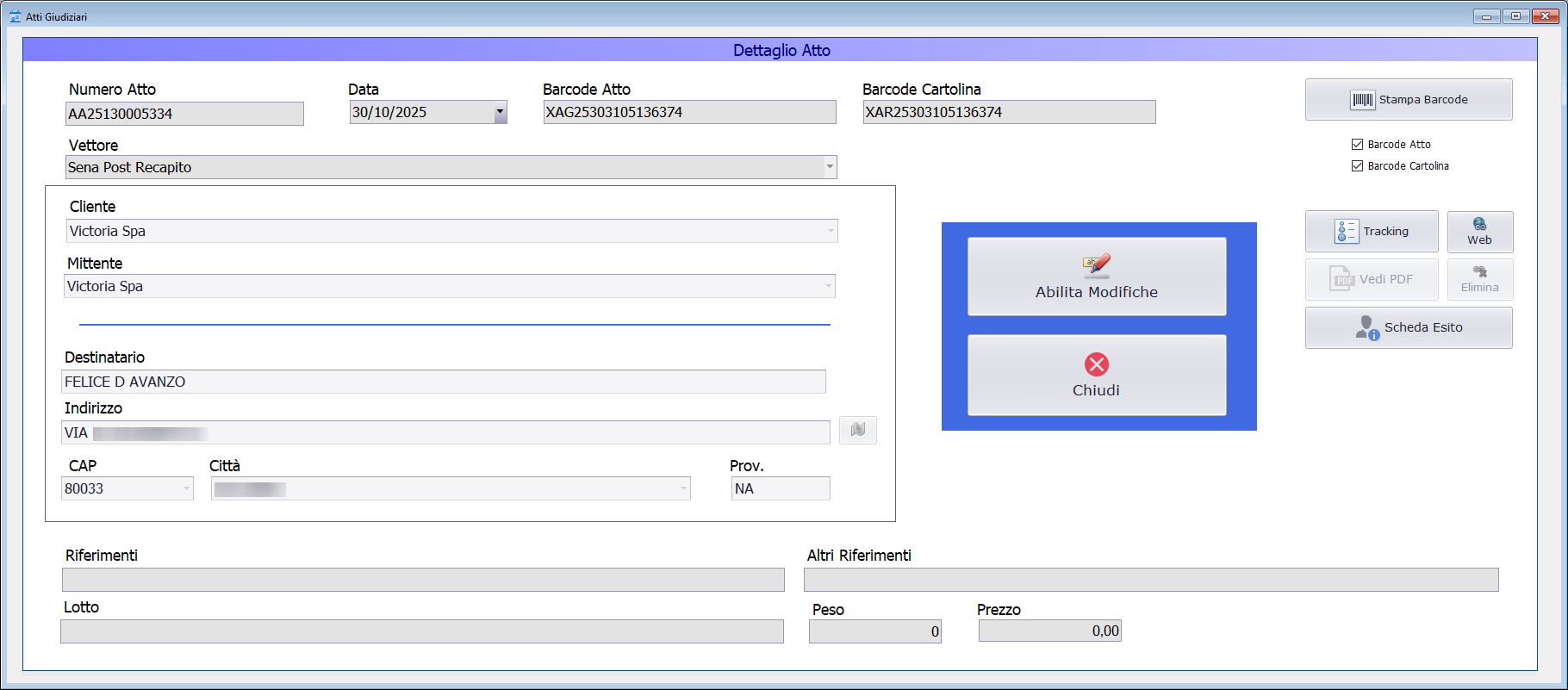Select the Riferimenti text field

pos(422,580)
